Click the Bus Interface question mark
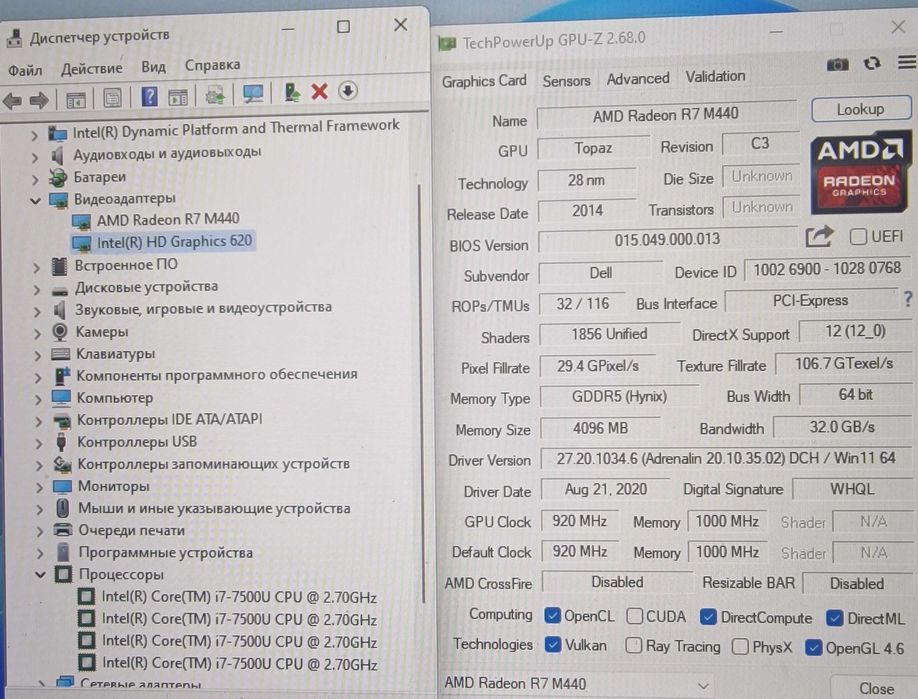This screenshot has height=699, width=918. click(908, 299)
